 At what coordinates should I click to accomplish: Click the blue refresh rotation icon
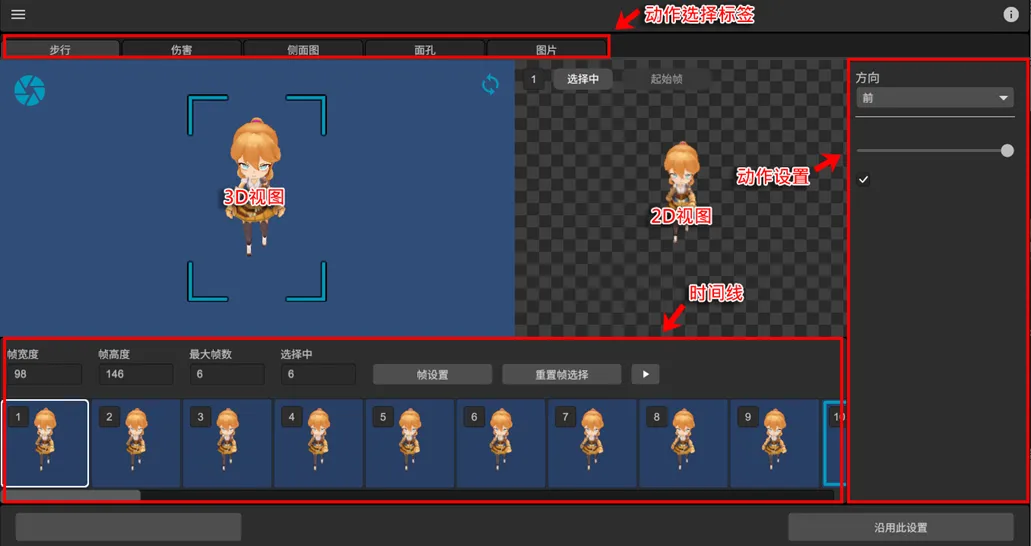pos(490,85)
